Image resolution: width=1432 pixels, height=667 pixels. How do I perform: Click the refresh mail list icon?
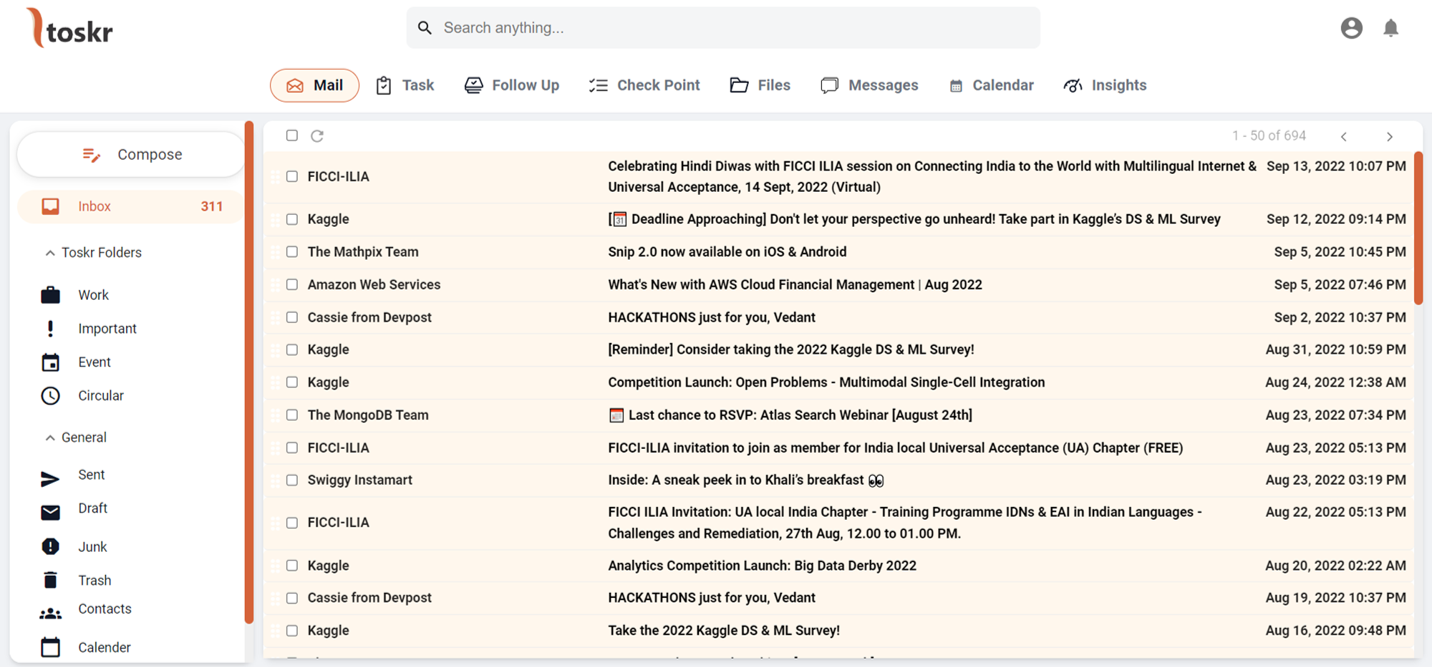tap(317, 136)
